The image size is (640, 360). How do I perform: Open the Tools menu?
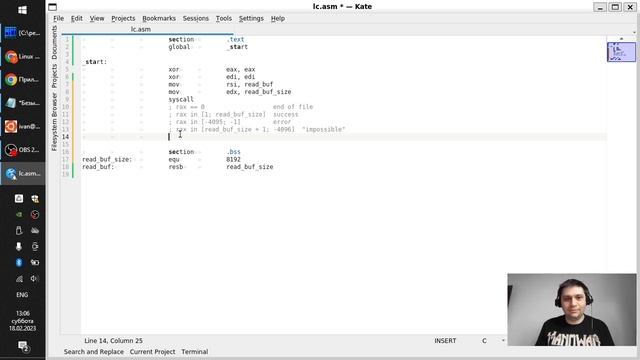(224, 18)
